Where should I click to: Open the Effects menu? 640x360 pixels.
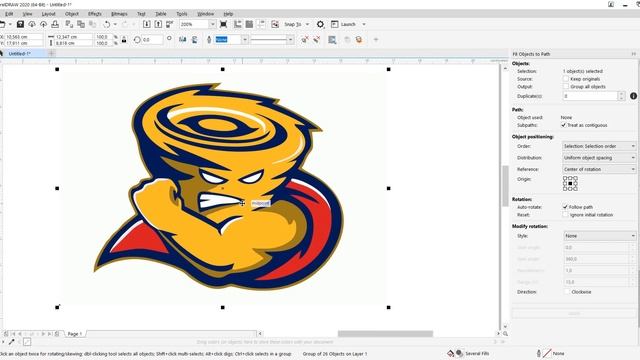click(x=95, y=14)
